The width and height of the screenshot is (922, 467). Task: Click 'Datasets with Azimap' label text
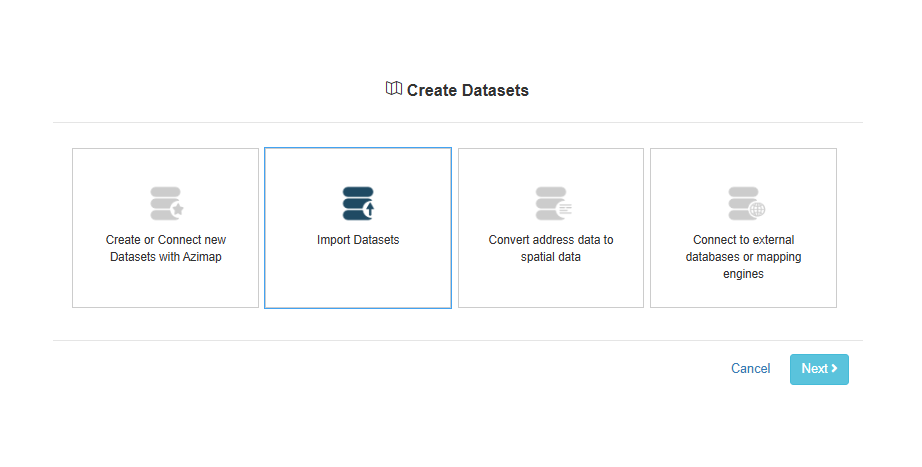coord(166,257)
